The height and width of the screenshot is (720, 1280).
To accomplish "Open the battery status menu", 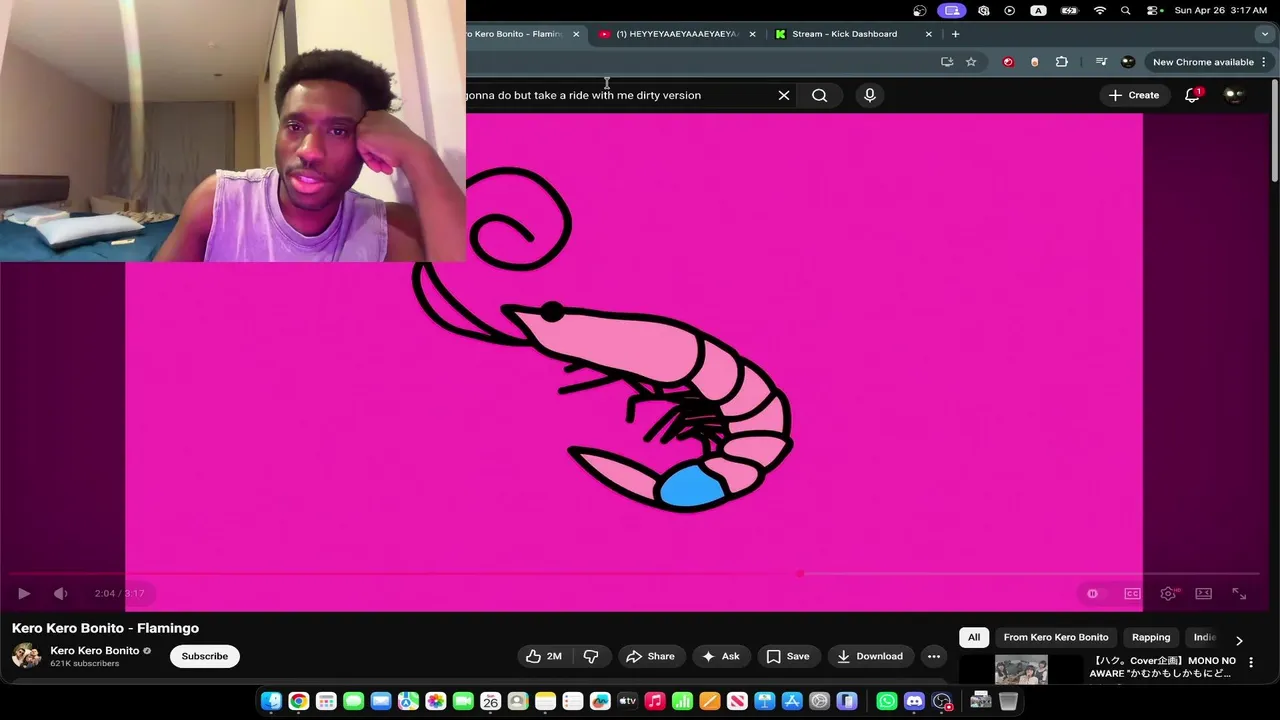I will [x=1069, y=10].
